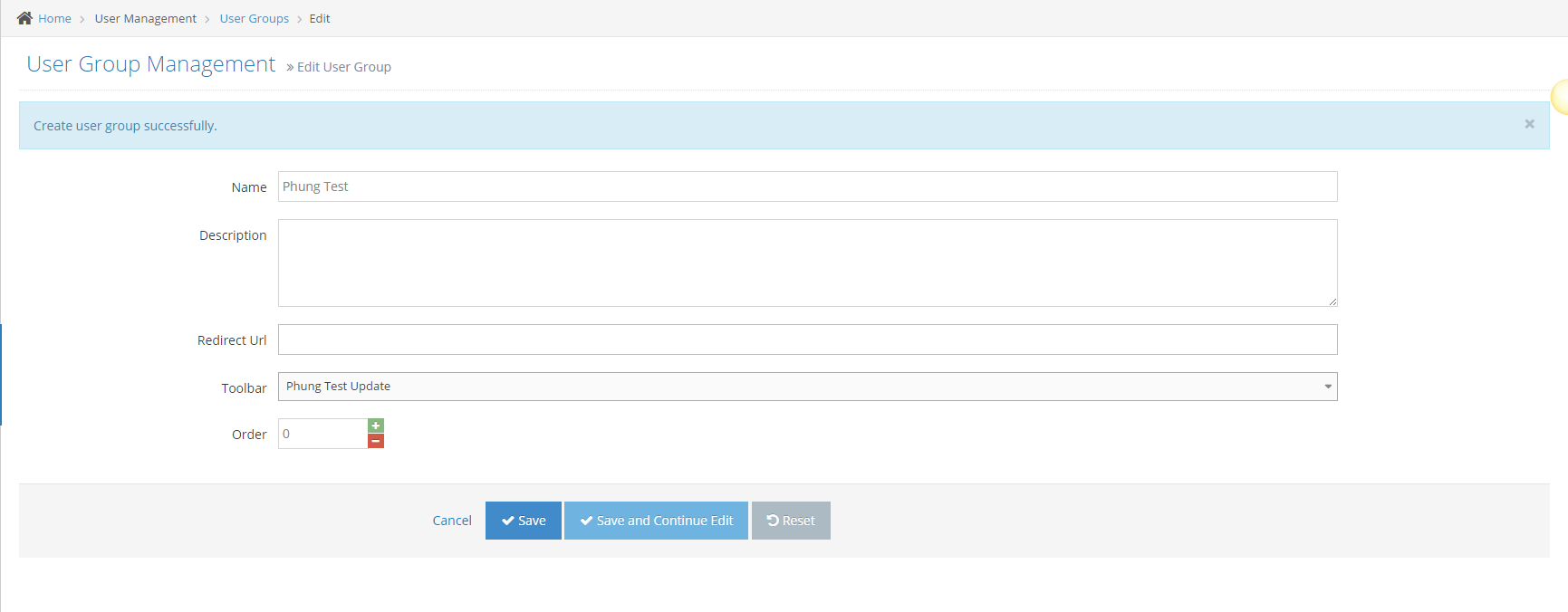
Task: Click the Redirect Url input field
Action: [x=807, y=339]
